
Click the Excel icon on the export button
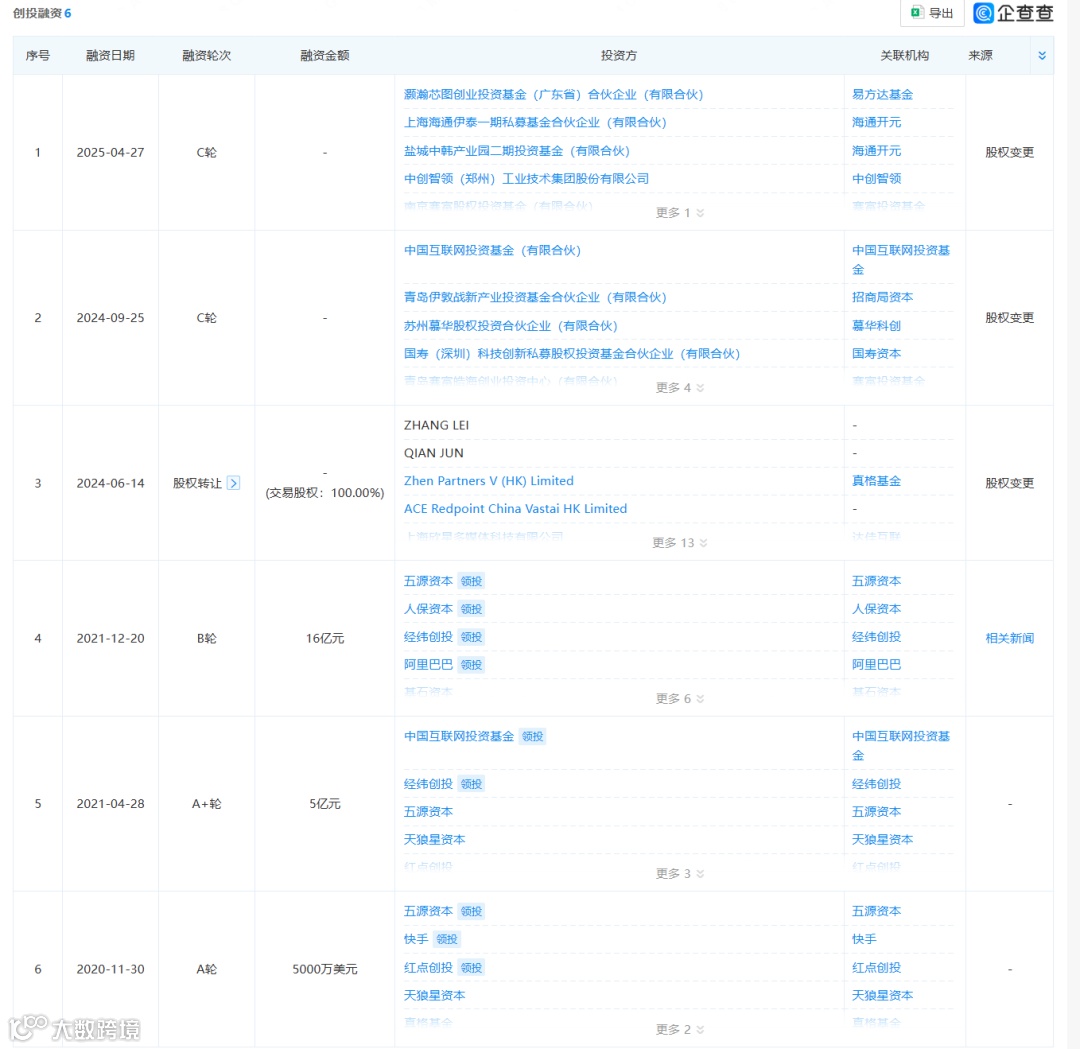pyautogui.click(x=917, y=12)
